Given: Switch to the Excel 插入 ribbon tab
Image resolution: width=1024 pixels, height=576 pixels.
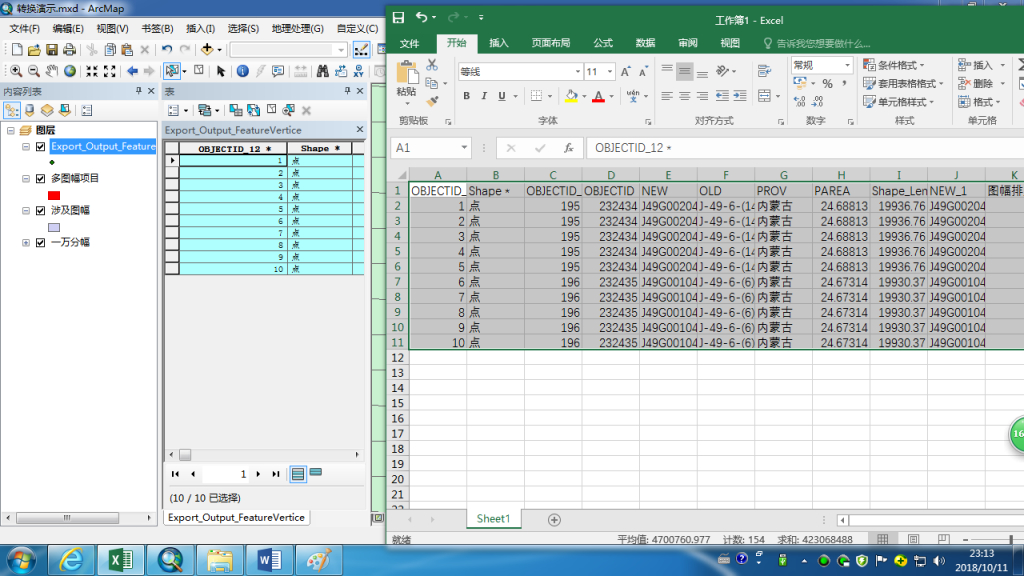Looking at the screenshot, I should point(499,43).
